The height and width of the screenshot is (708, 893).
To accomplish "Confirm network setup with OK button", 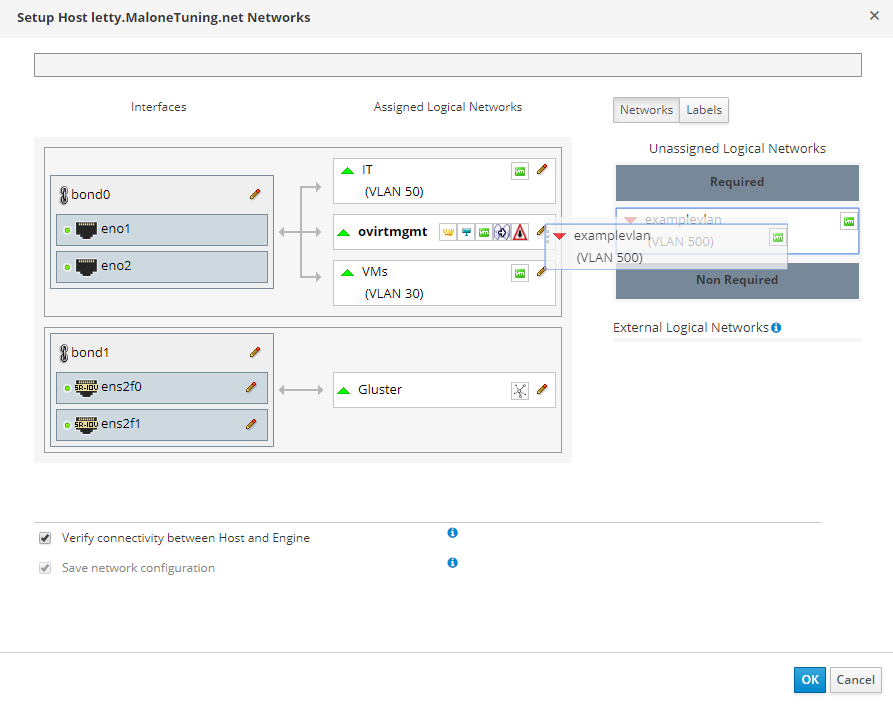I will coord(810,680).
